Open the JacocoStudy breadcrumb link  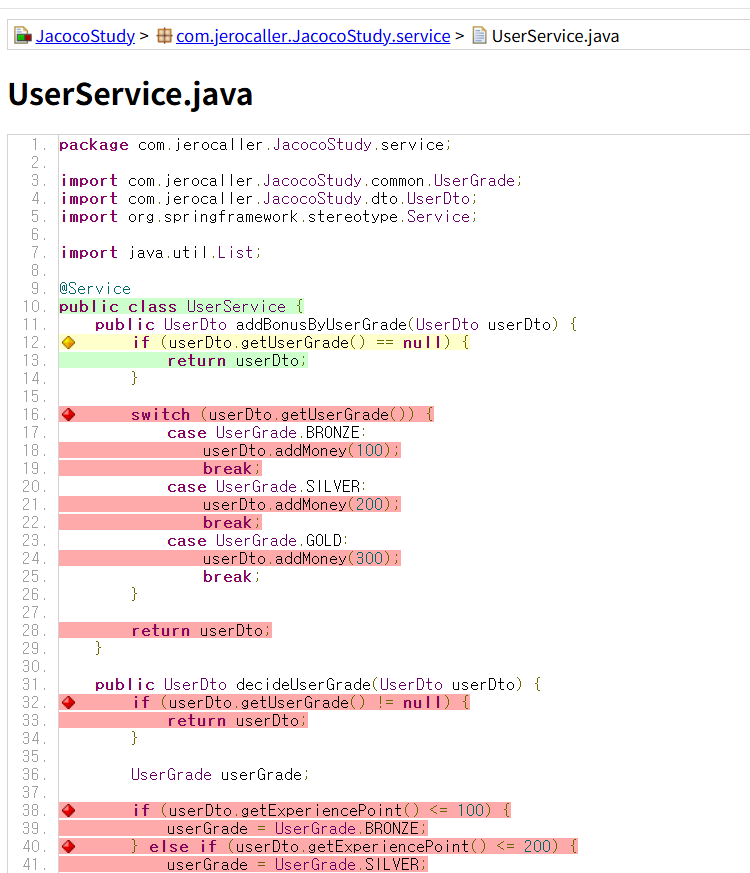pyautogui.click(x=85, y=36)
